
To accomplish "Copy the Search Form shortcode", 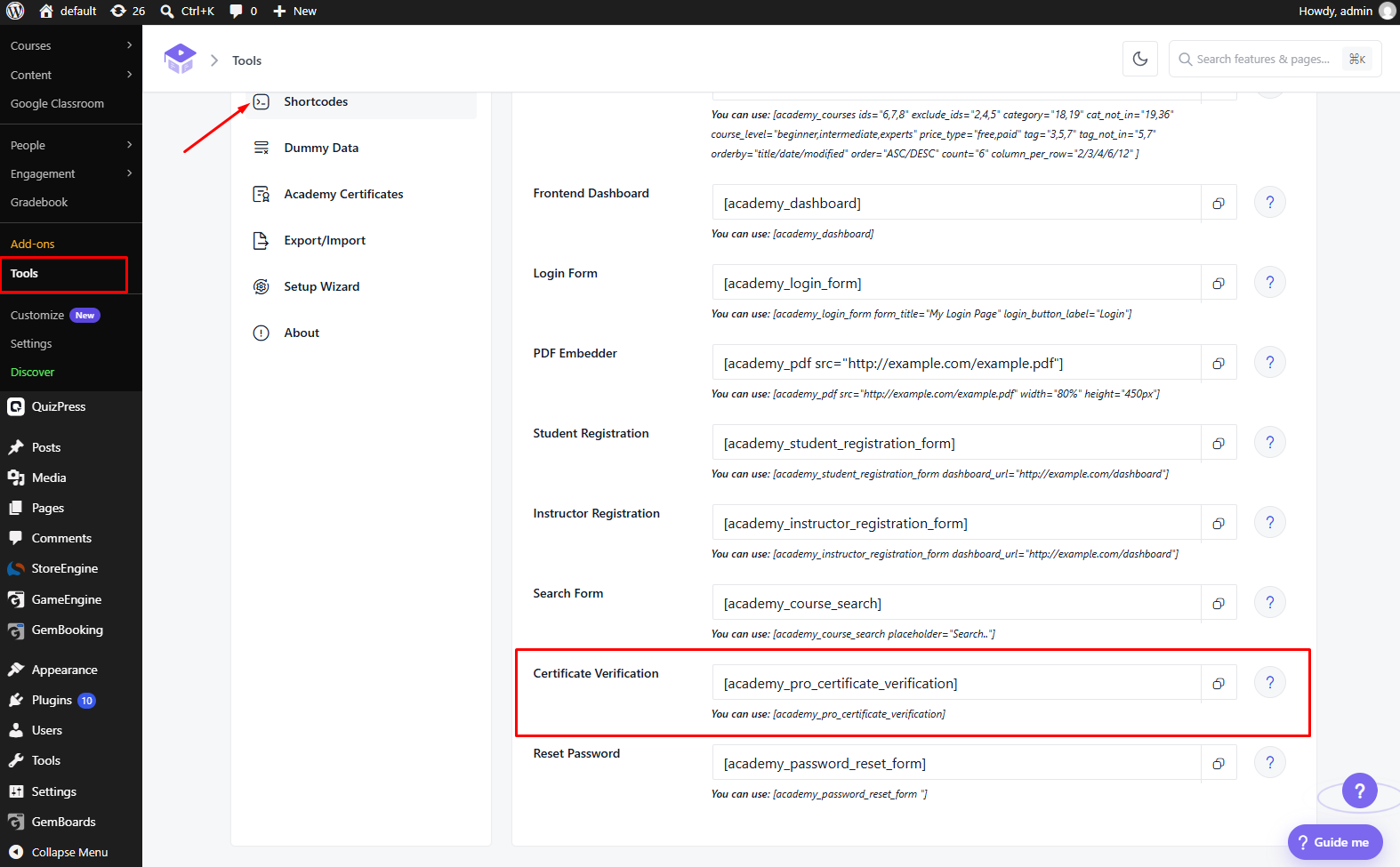I will tap(1219, 603).
